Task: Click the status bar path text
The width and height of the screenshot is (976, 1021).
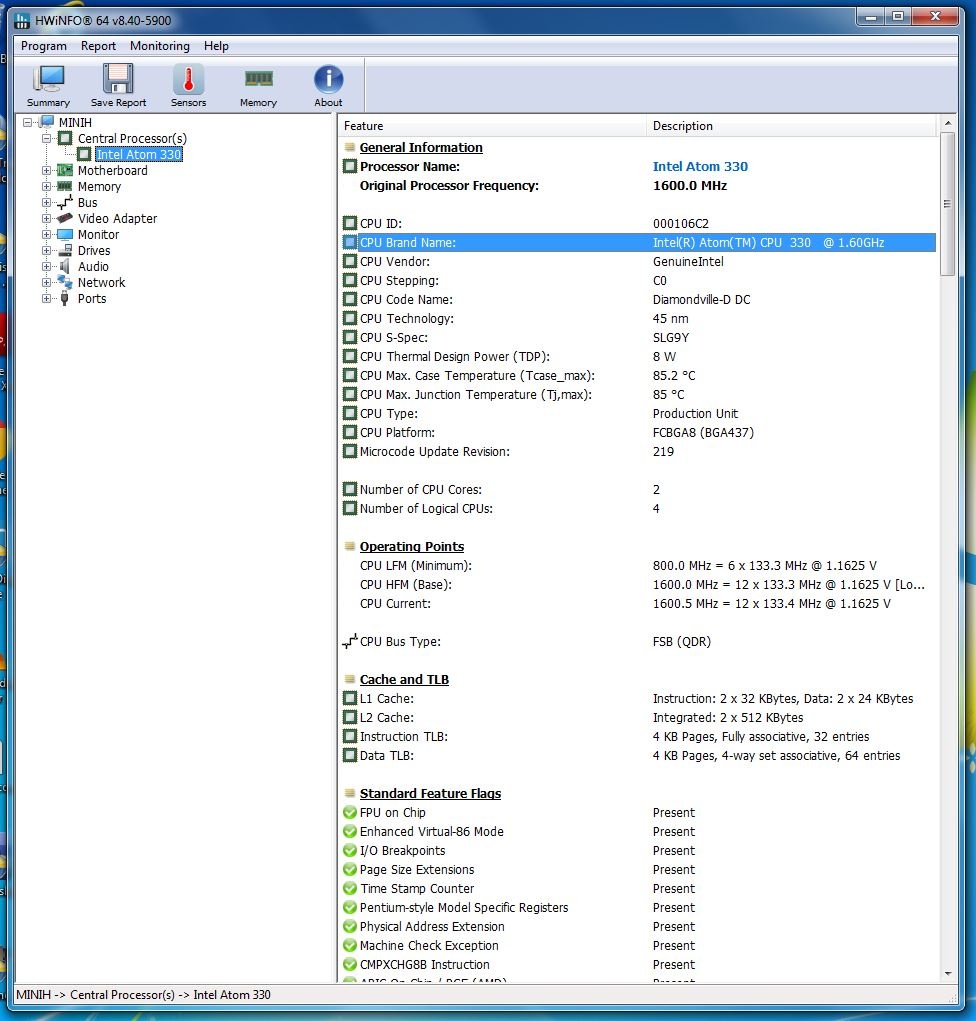Action: tap(143, 995)
